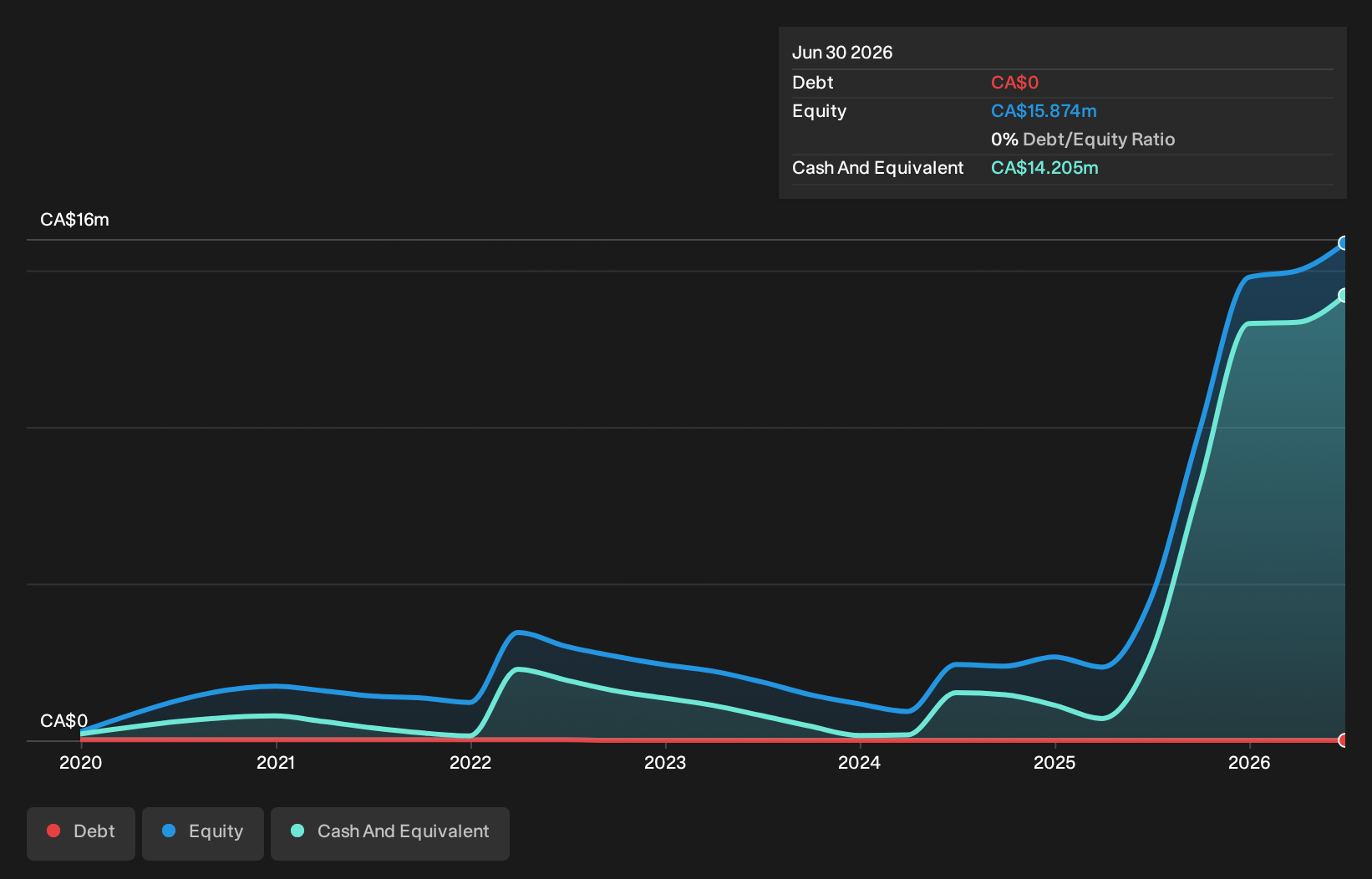Image resolution: width=1372 pixels, height=879 pixels.
Task: Click the 2020 x-axis label
Action: [80, 762]
